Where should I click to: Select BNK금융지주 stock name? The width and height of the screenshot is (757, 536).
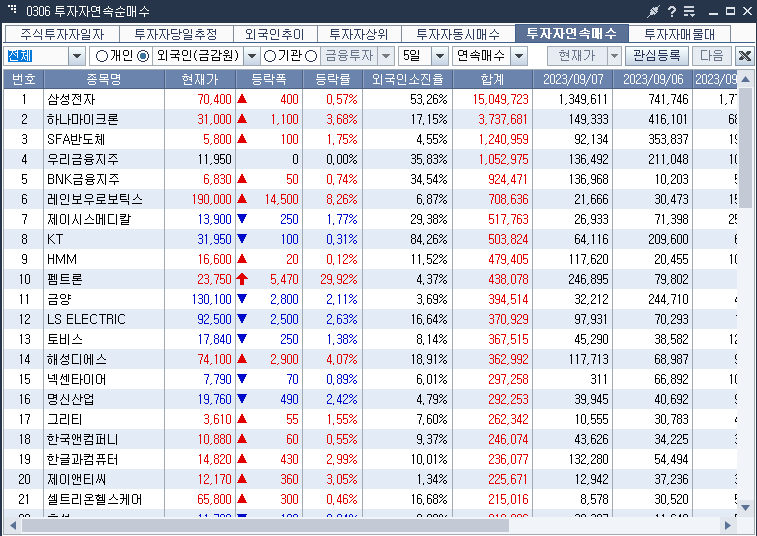83,180
